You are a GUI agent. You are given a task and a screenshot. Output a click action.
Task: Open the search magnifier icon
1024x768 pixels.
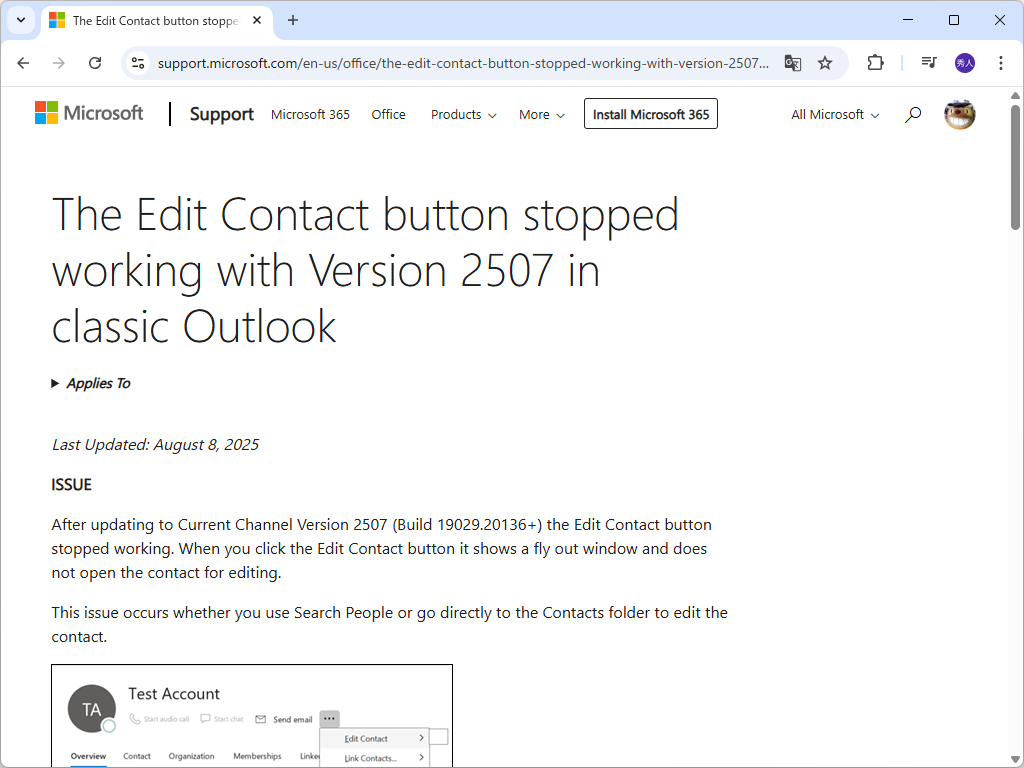point(912,115)
